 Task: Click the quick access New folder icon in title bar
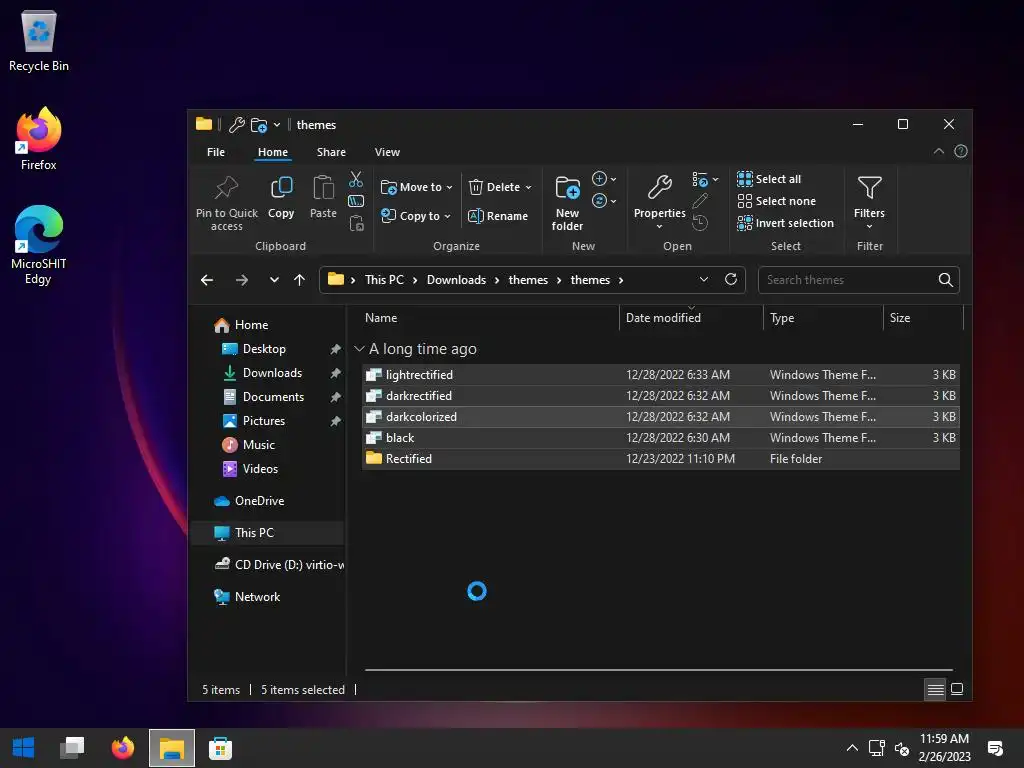pyautogui.click(x=259, y=125)
